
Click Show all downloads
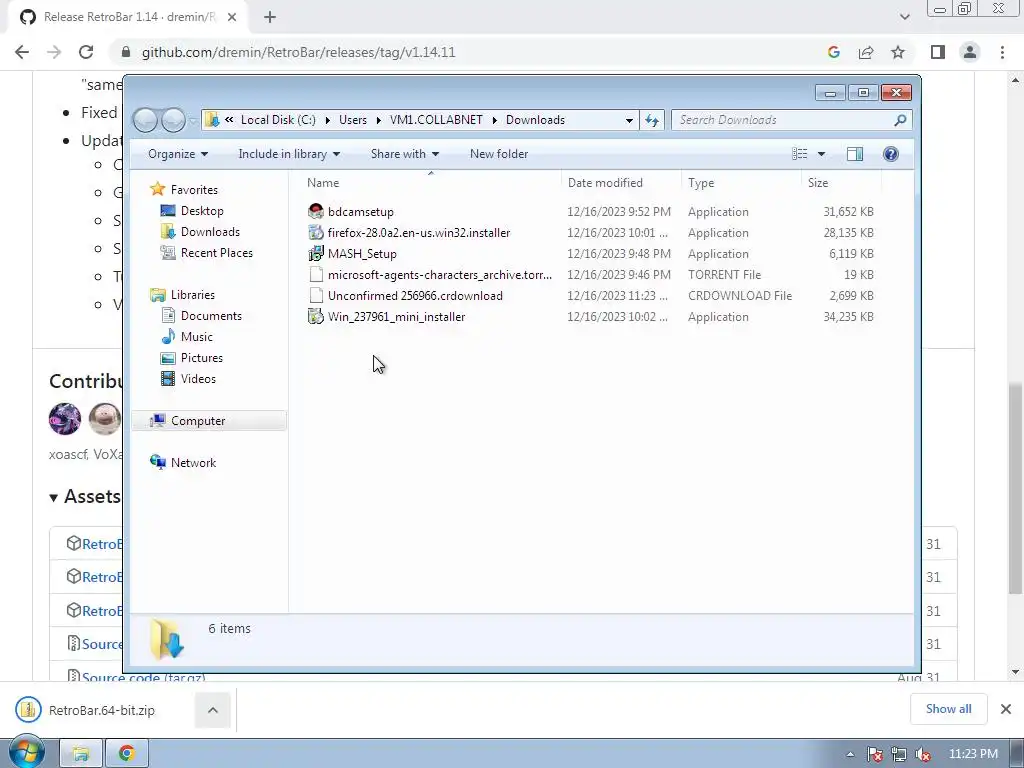pyautogui.click(x=948, y=709)
